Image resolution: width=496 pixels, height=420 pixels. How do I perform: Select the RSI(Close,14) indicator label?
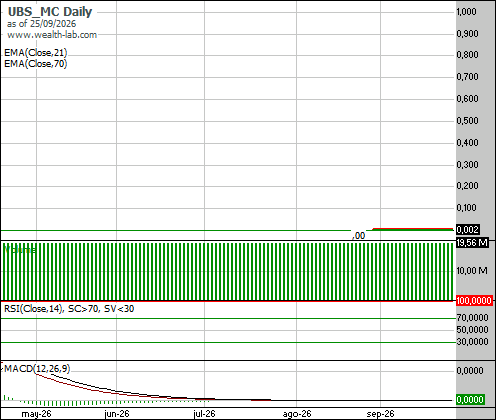click(x=33, y=309)
